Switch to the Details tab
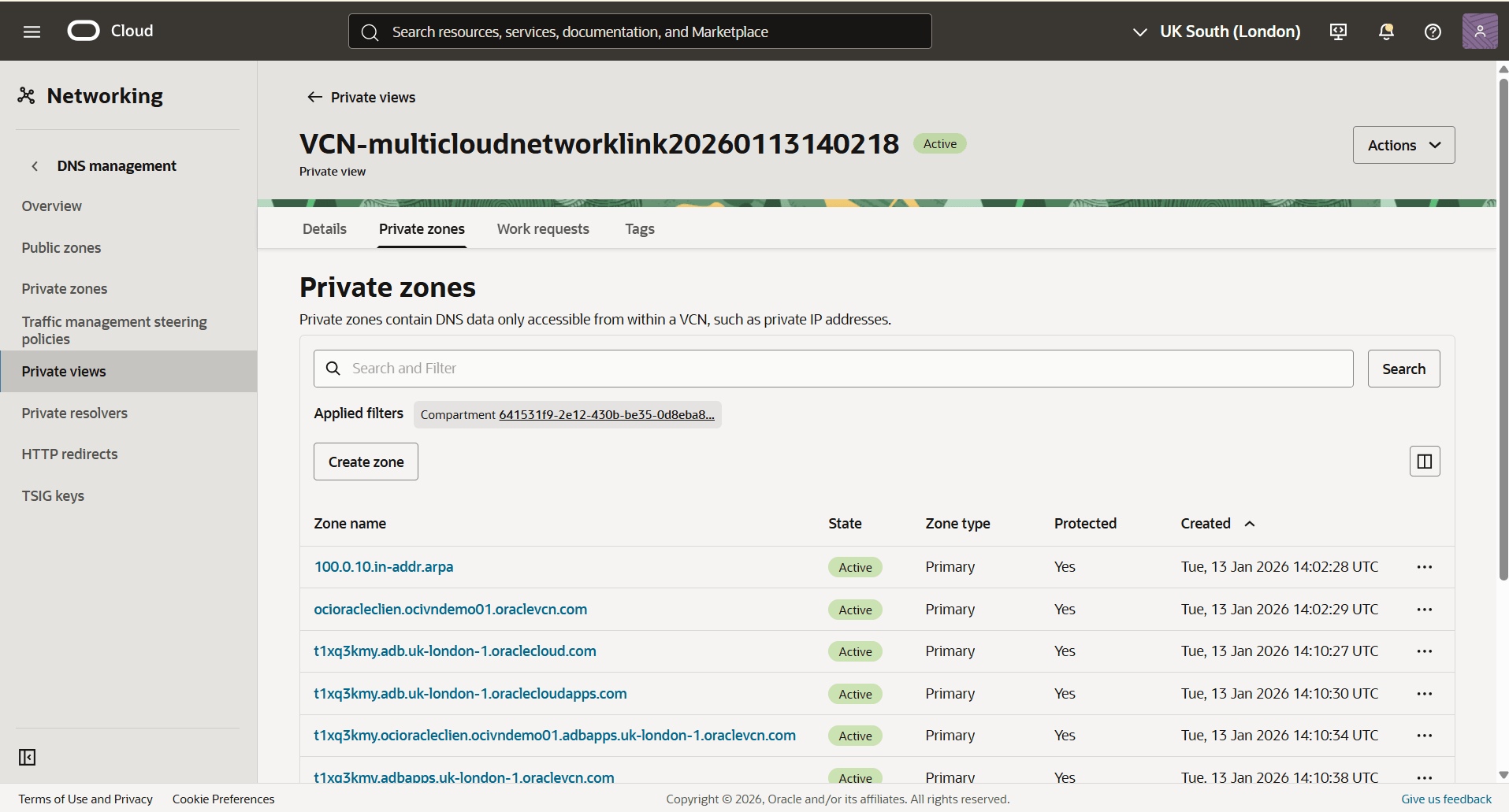 click(323, 228)
